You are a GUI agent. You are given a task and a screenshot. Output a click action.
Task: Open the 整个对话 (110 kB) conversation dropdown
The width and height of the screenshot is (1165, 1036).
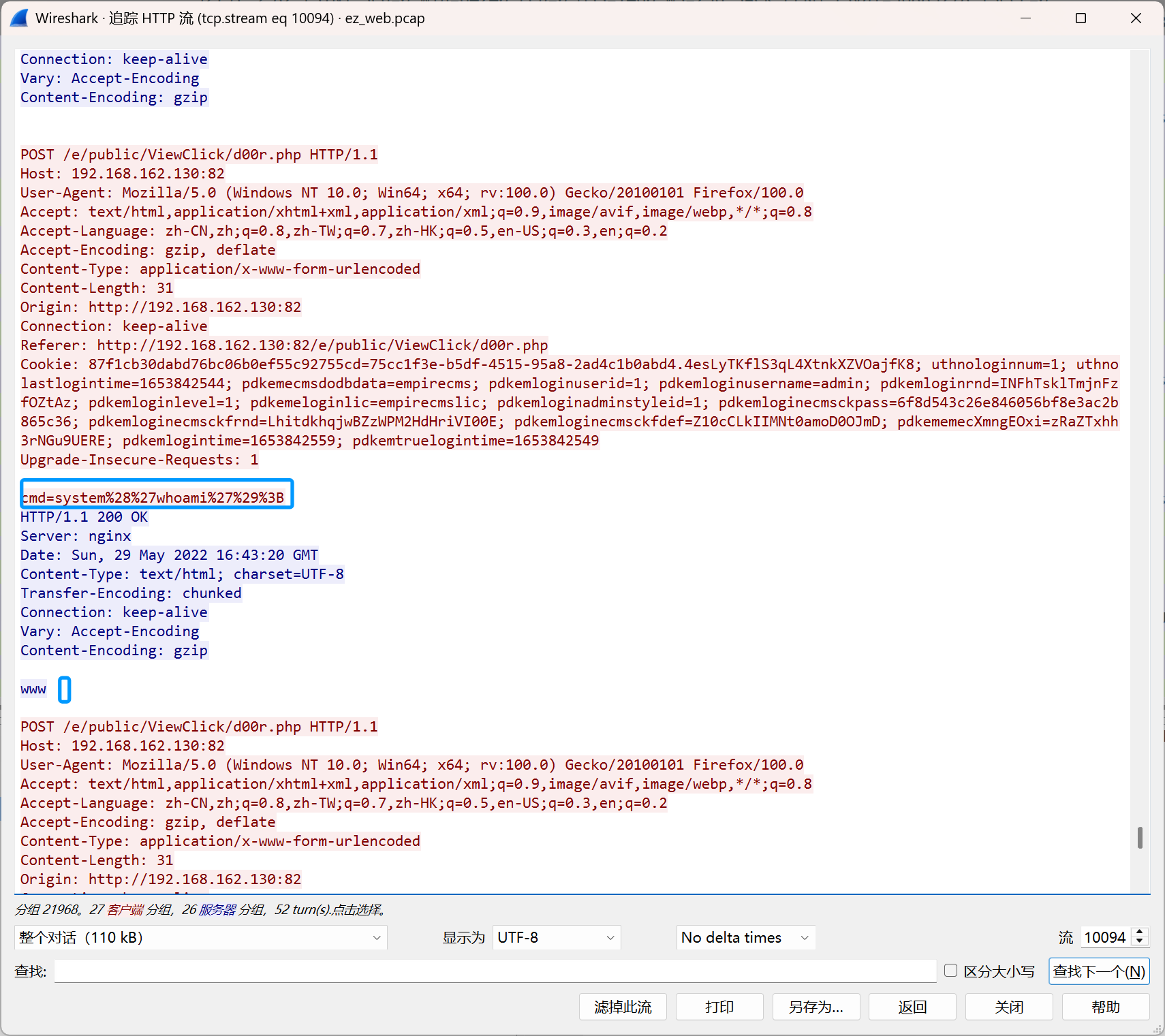(x=201, y=937)
